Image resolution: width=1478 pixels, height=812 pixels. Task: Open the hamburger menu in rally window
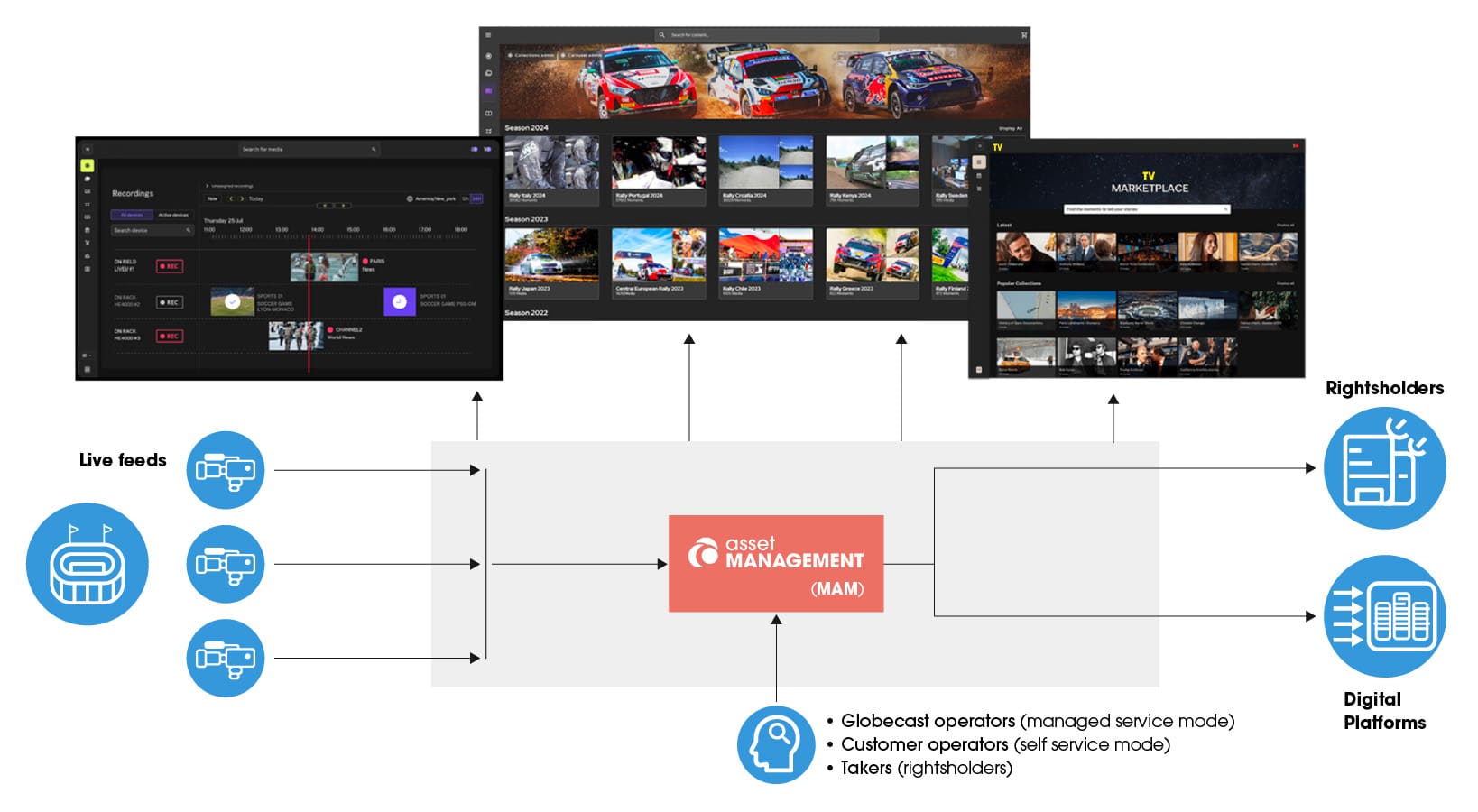coord(488,35)
